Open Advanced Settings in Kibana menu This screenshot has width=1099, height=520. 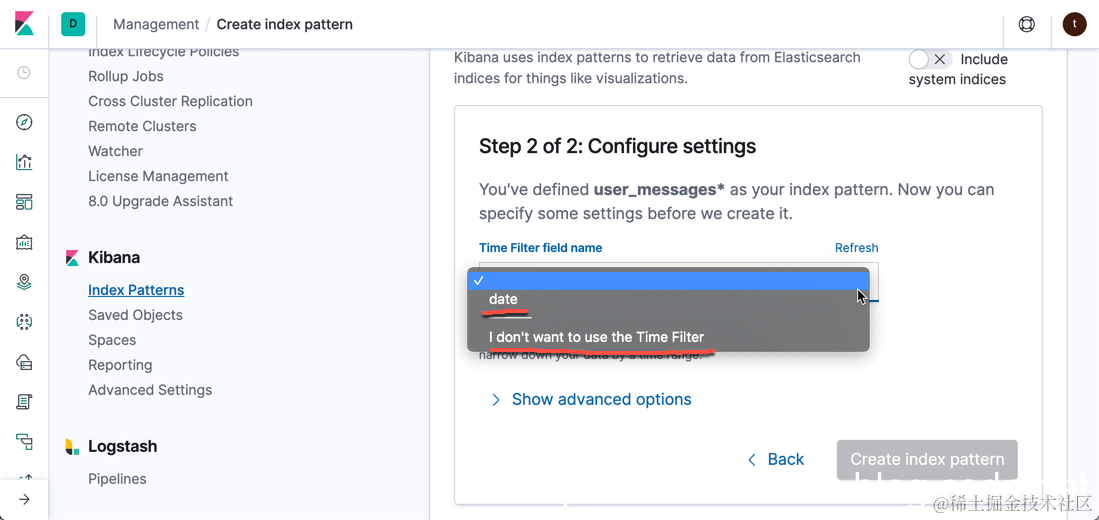150,390
